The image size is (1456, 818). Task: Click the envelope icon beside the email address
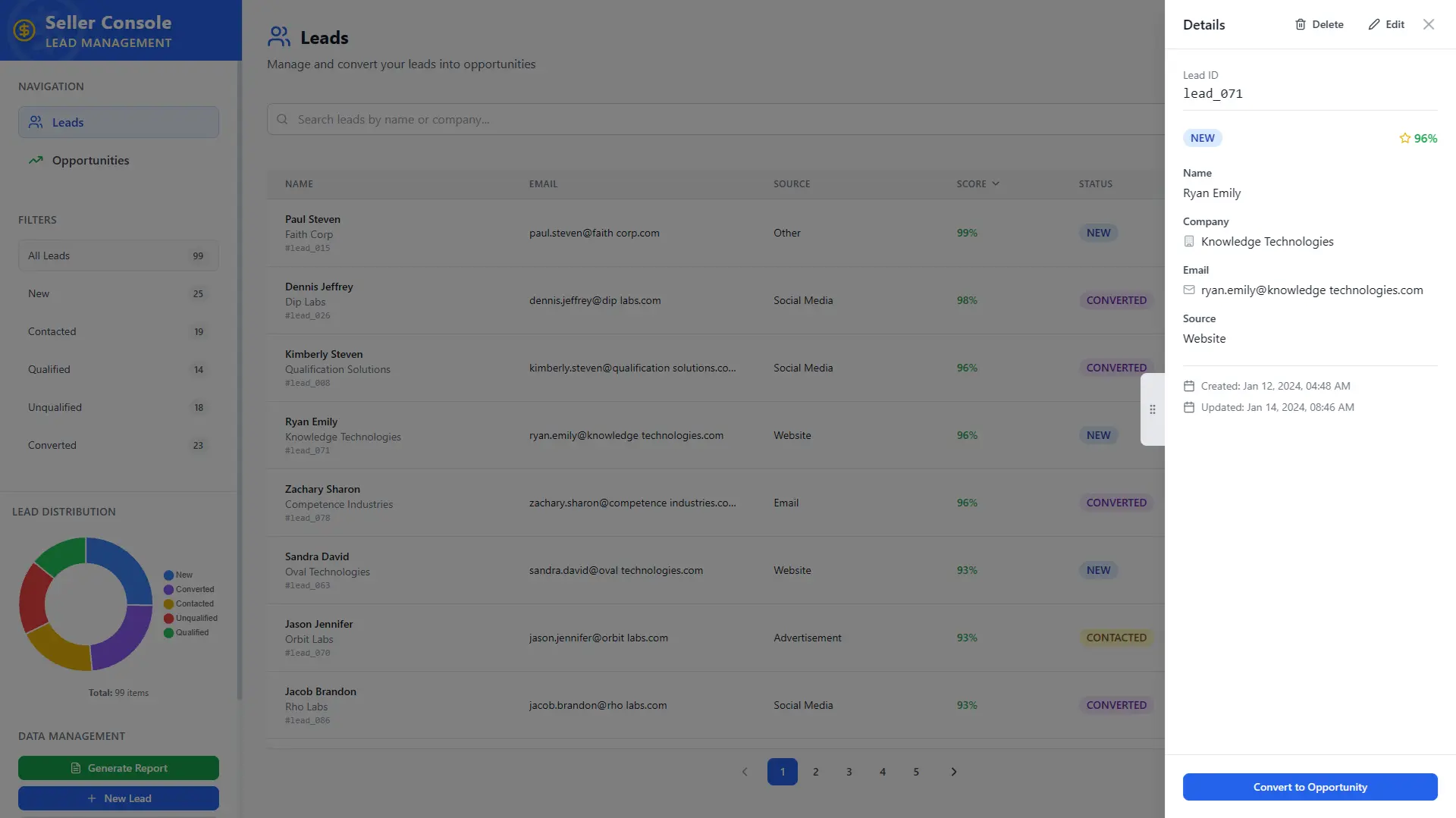pos(1189,290)
